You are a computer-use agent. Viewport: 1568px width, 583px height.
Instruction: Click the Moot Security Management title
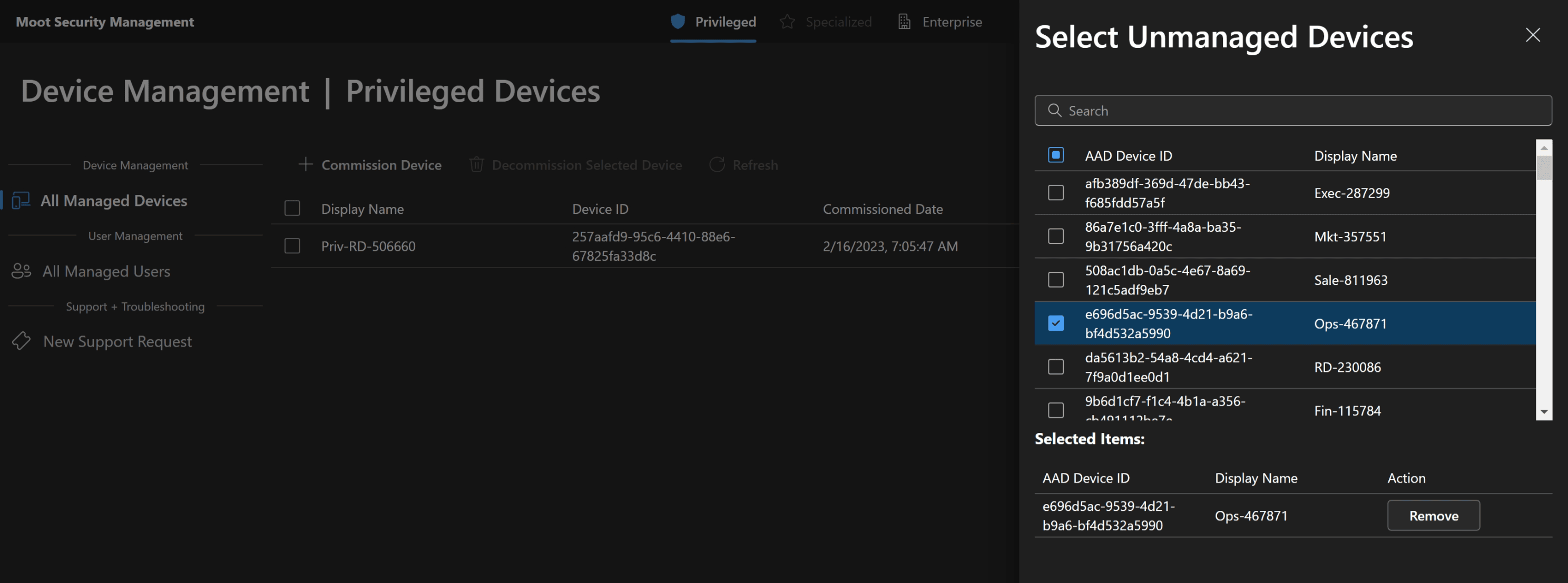105,22
